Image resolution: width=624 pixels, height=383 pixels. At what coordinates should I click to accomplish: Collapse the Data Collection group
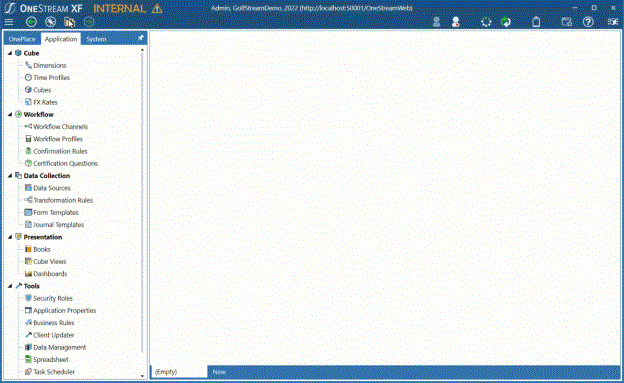pyautogui.click(x=10, y=176)
